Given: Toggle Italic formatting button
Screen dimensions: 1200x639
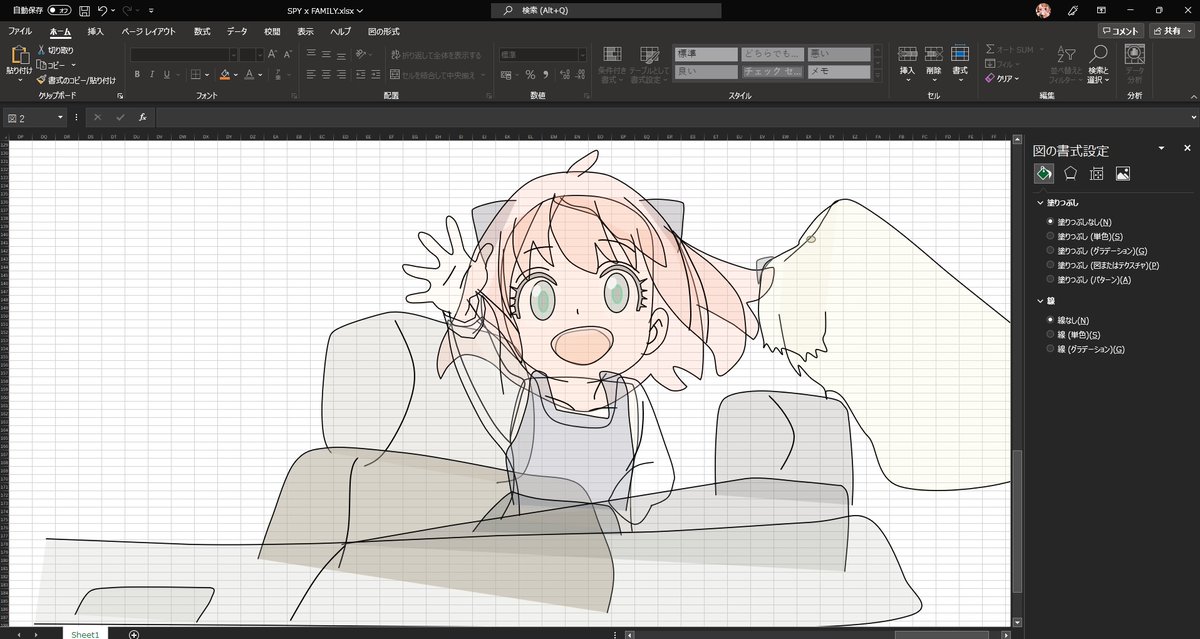Looking at the screenshot, I should (x=152, y=74).
